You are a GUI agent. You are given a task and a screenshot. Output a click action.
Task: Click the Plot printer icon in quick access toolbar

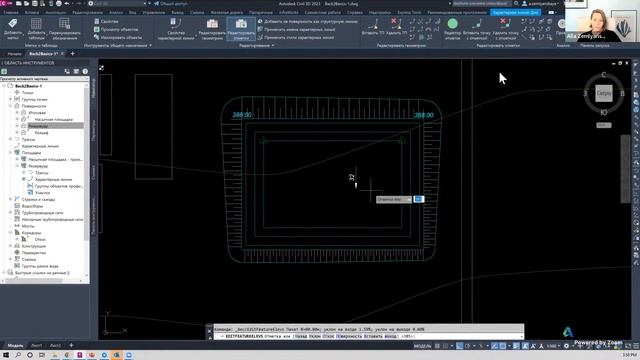coord(59,4)
